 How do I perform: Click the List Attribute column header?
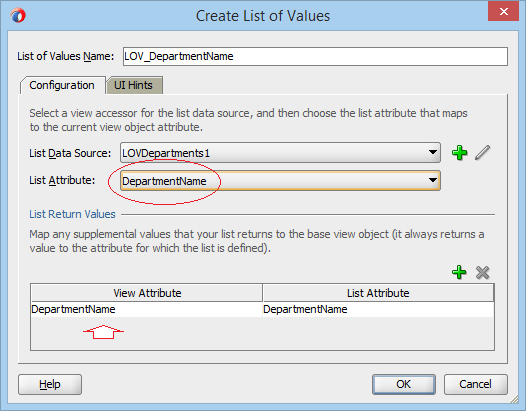378,293
